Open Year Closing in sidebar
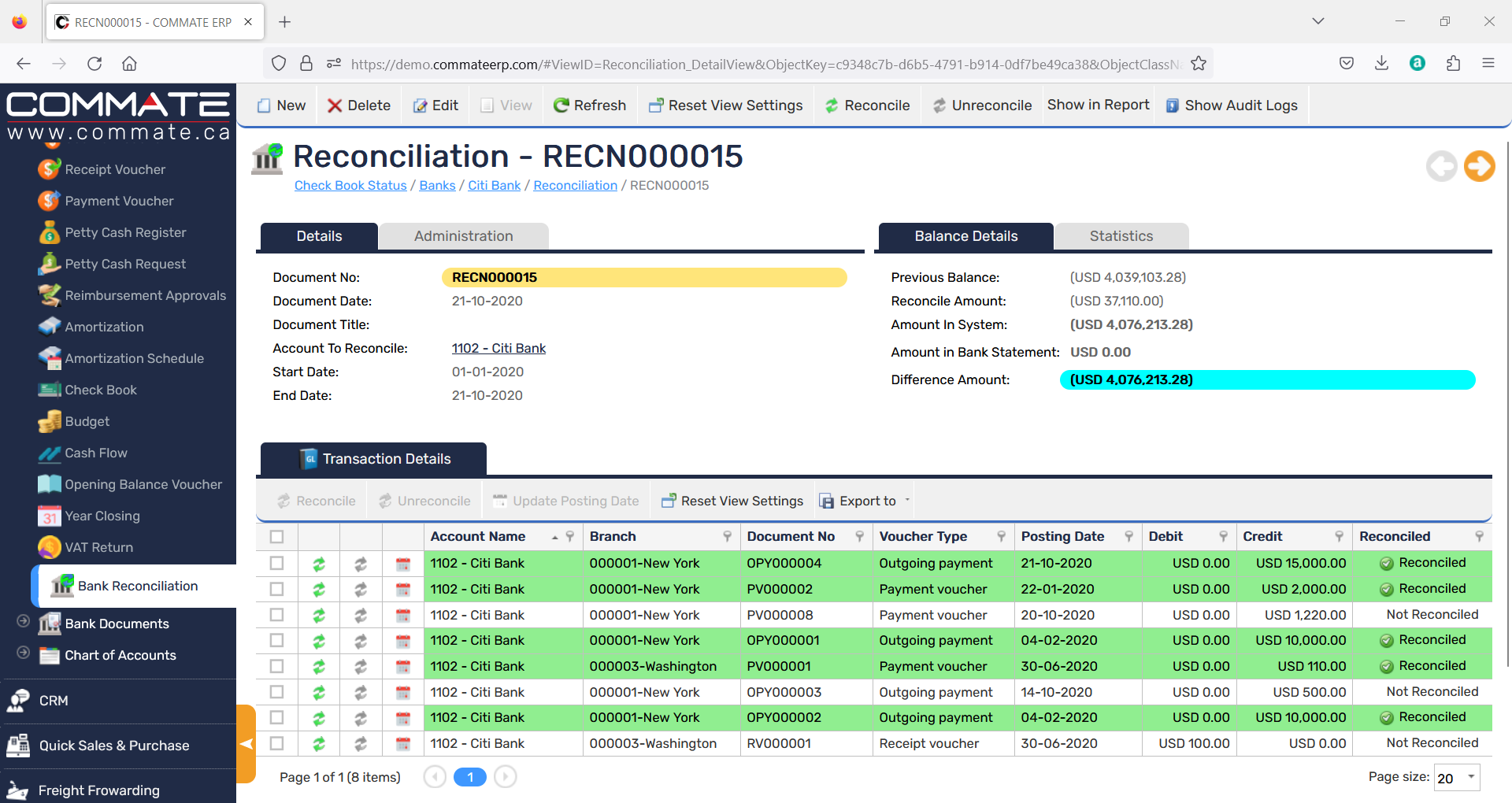Viewport: 1512px width, 803px height. [x=102, y=516]
